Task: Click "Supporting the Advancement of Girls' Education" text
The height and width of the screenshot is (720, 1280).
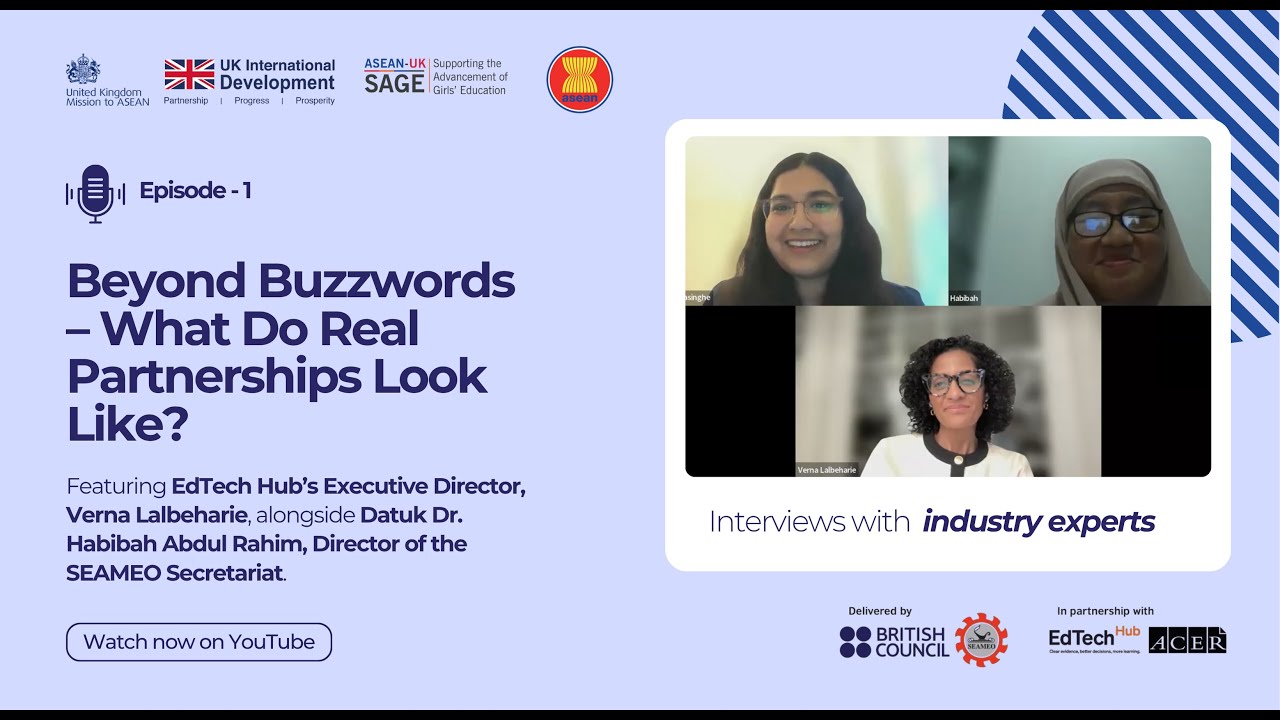Action: click(470, 77)
